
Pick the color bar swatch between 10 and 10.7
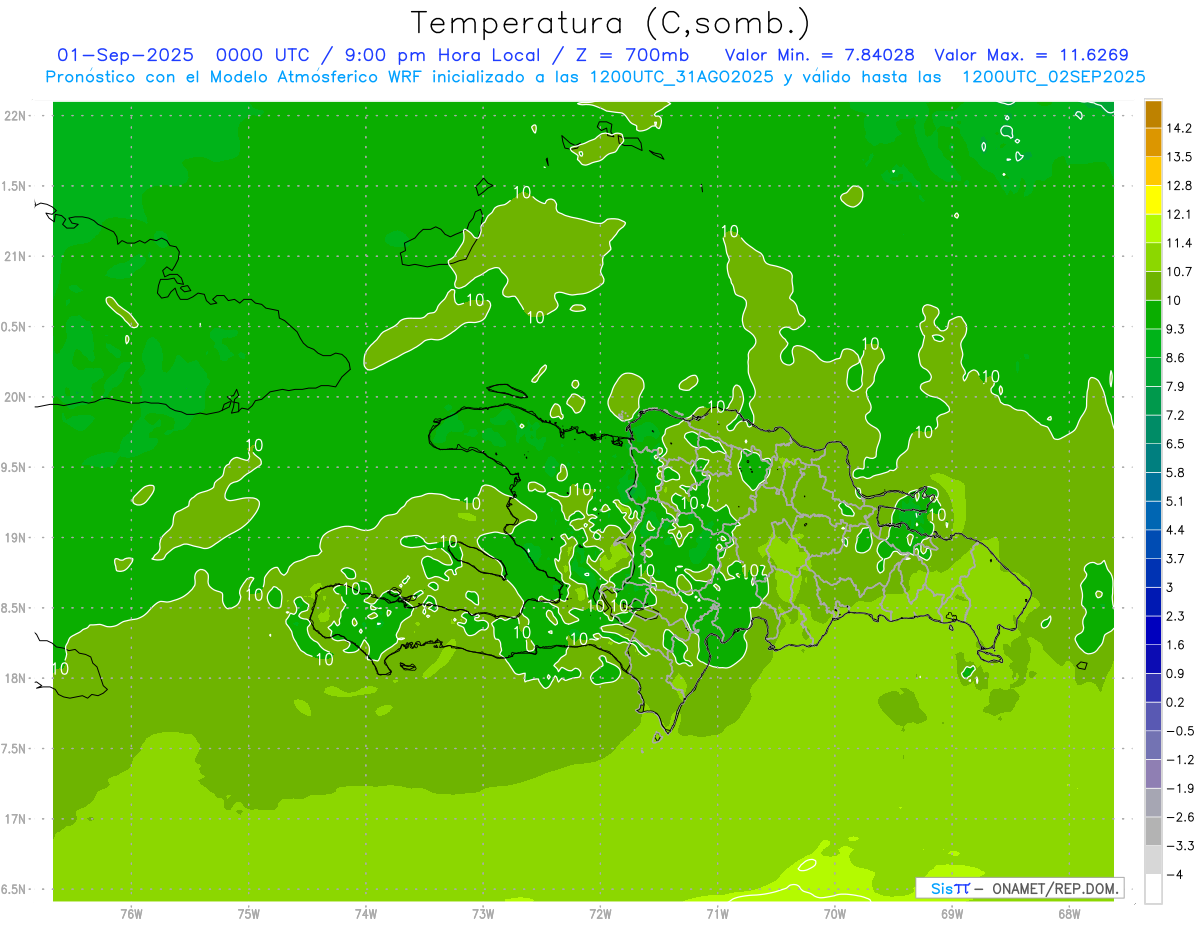pyautogui.click(x=1153, y=286)
